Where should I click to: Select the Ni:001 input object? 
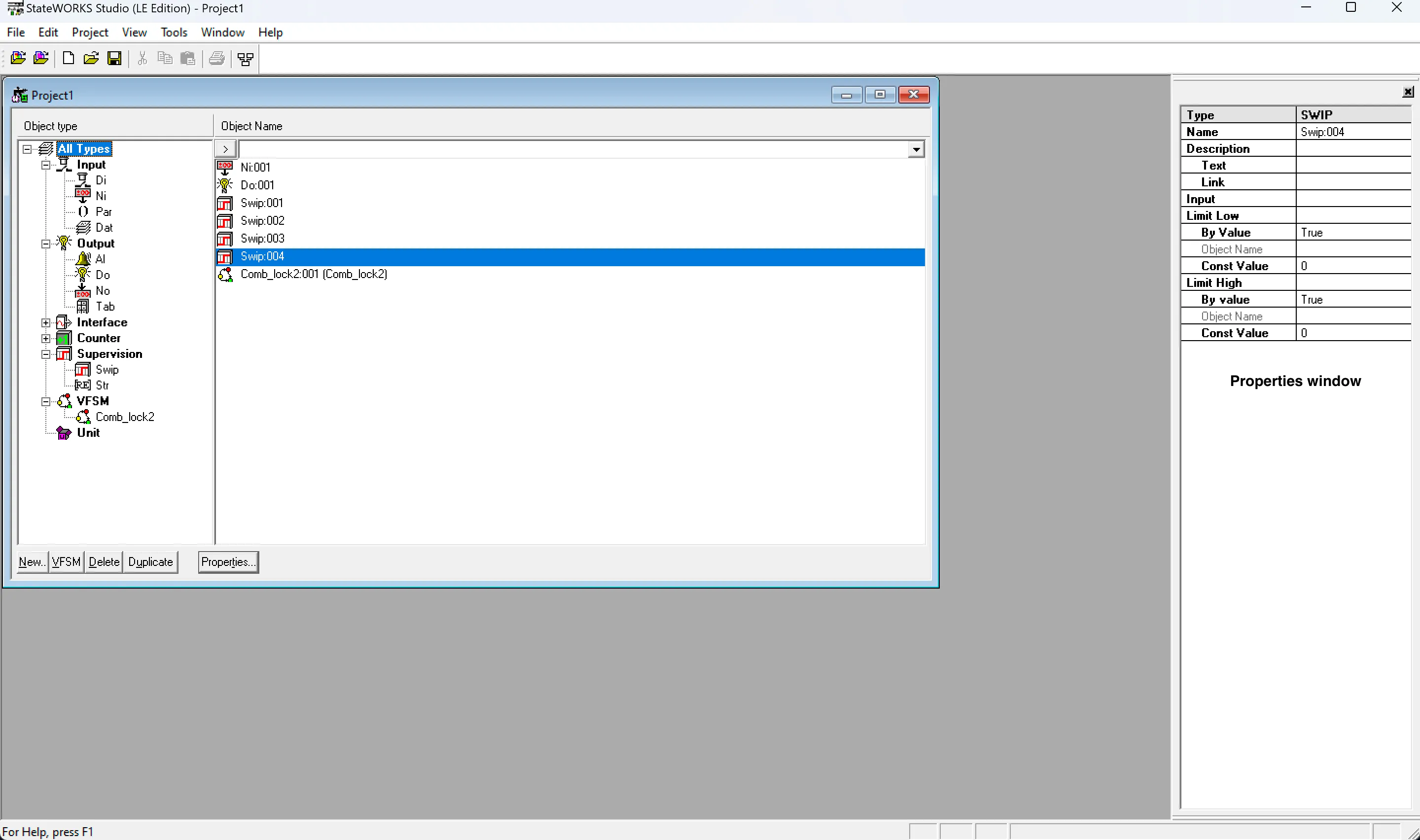(x=255, y=167)
